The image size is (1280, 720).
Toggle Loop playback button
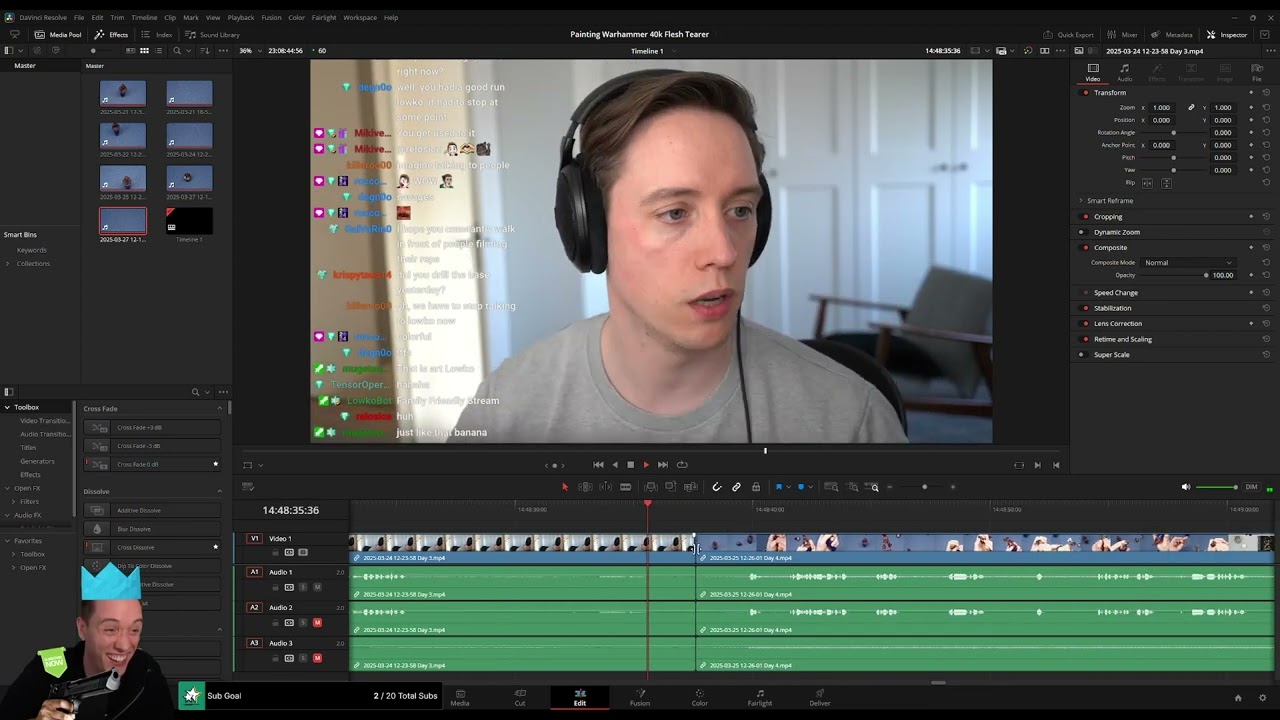(682, 465)
